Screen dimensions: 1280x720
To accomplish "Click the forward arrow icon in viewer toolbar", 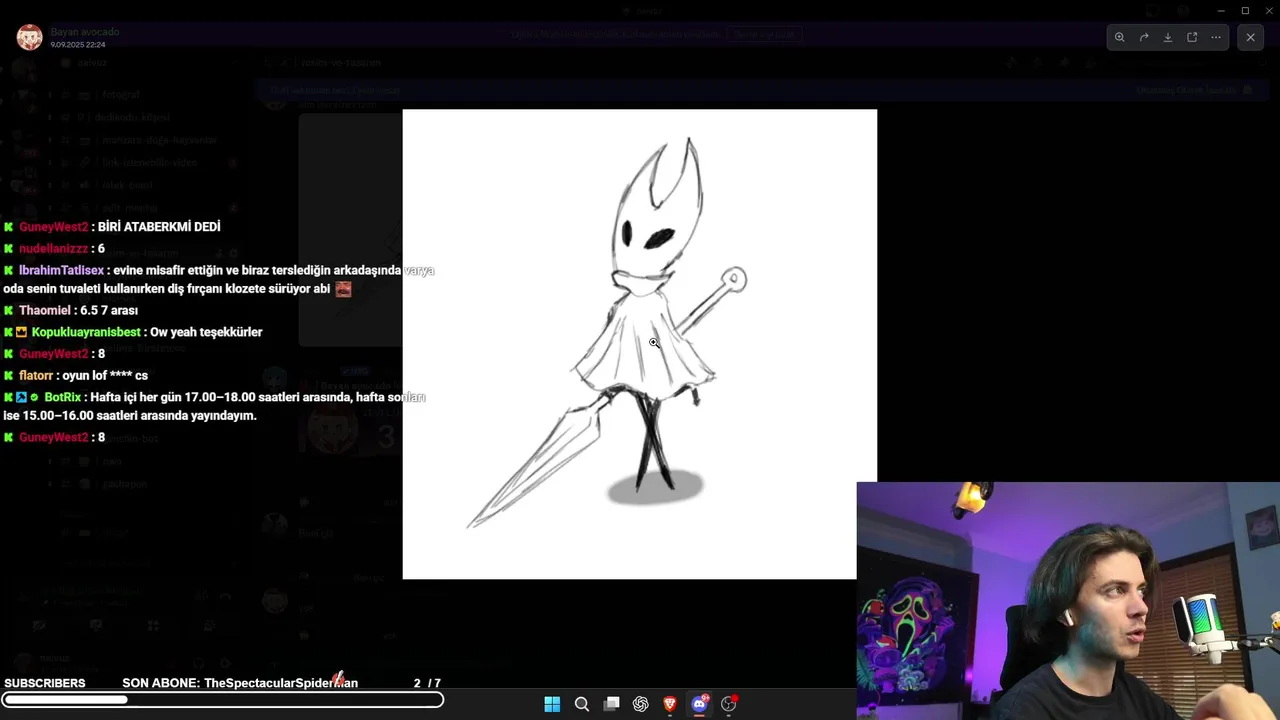I will tap(1144, 37).
